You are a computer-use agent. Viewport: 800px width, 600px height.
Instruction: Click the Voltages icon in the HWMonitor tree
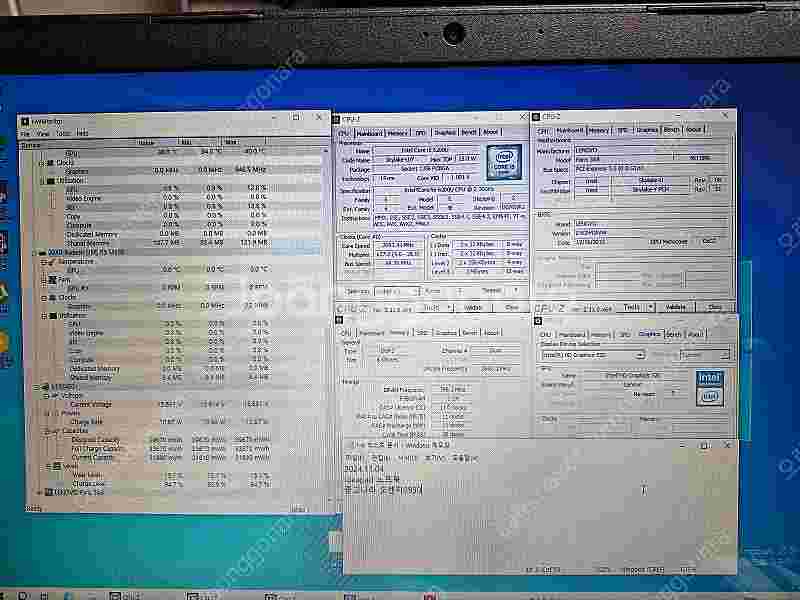pos(55,395)
